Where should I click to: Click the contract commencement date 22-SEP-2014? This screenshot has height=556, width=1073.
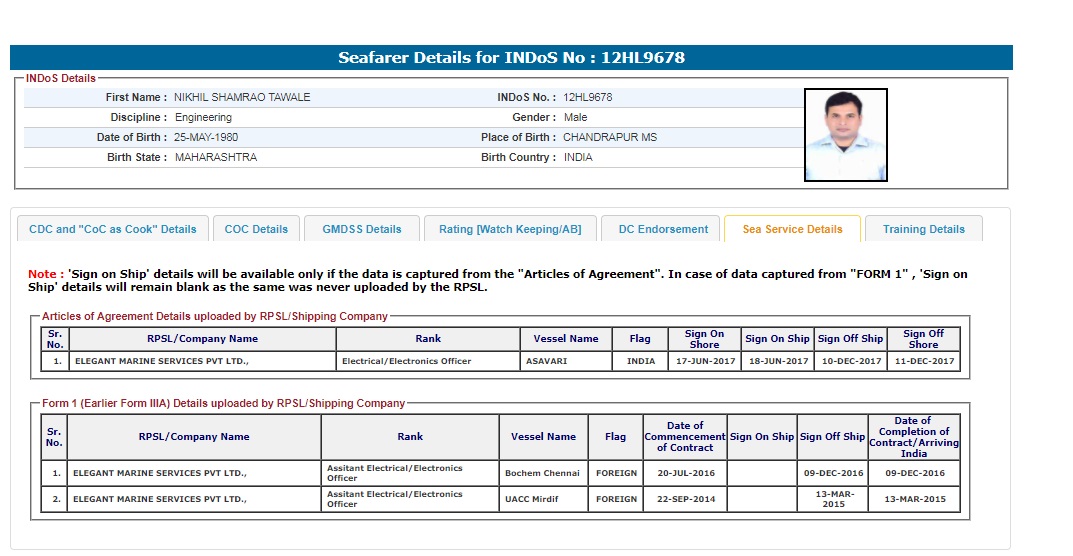click(x=684, y=499)
